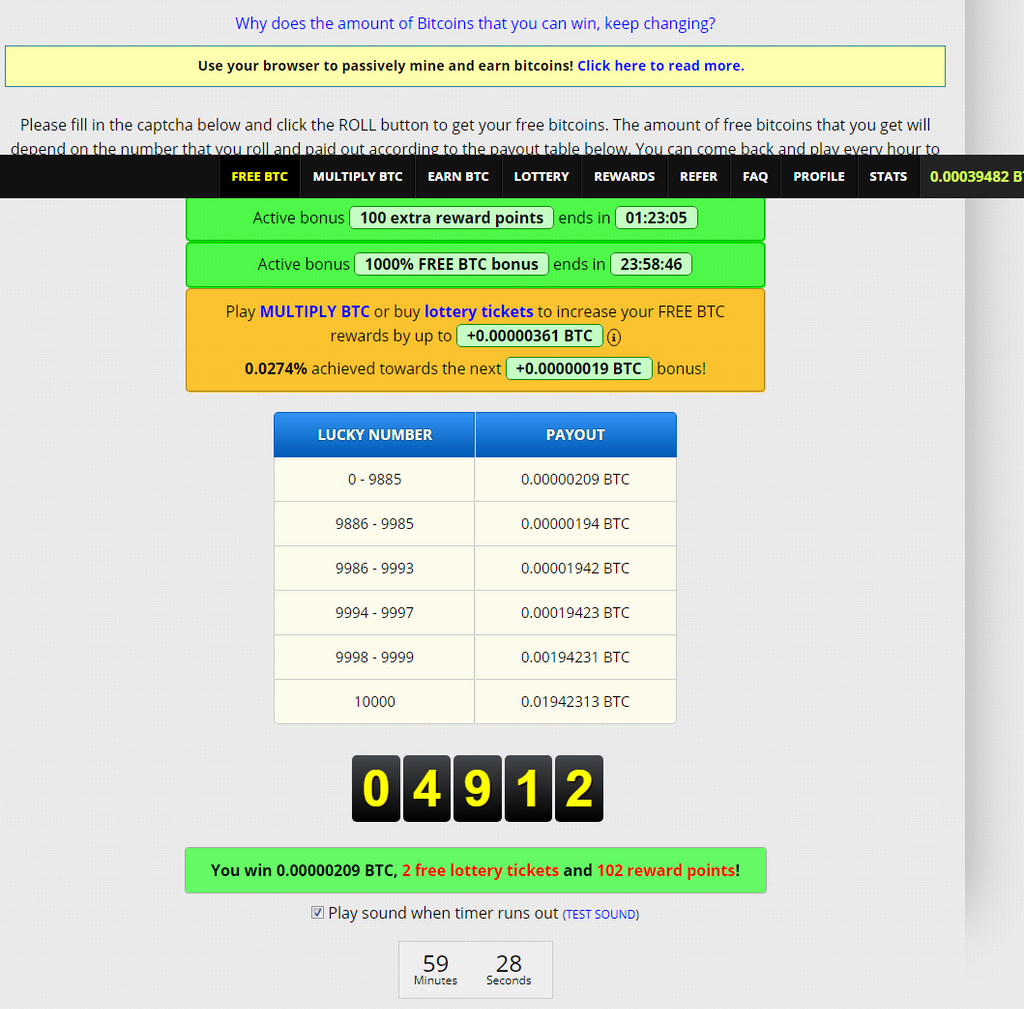Click MULTIPLY BTC link in orange box

315,312
